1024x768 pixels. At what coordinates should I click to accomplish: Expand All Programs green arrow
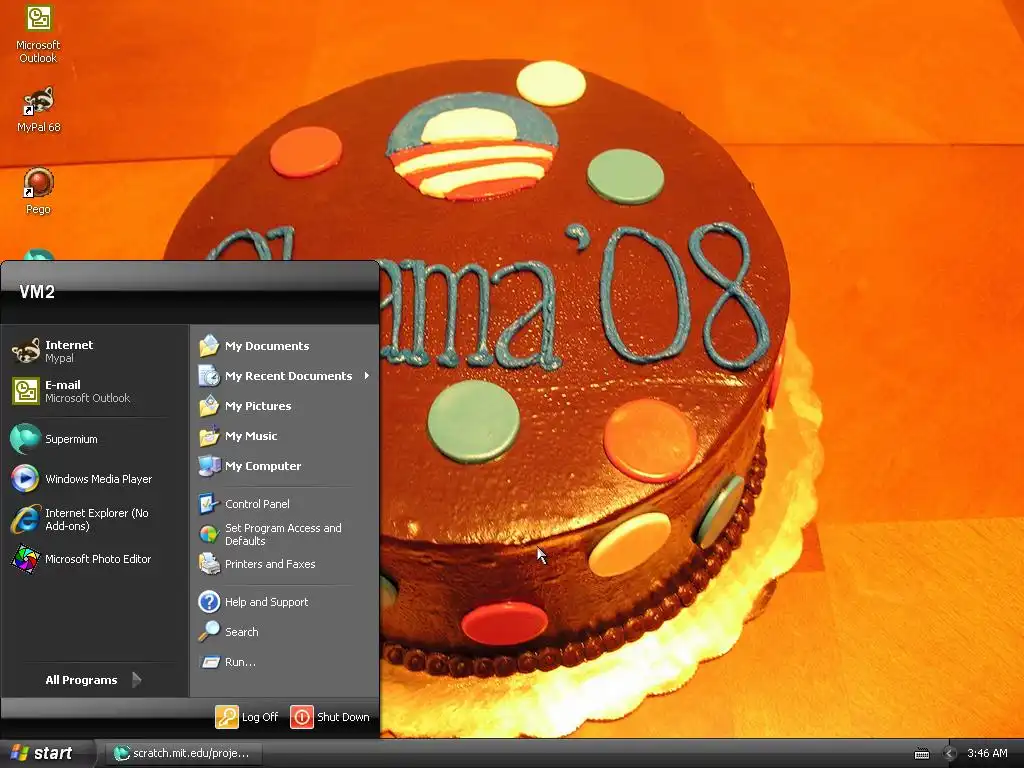pyautogui.click(x=136, y=680)
